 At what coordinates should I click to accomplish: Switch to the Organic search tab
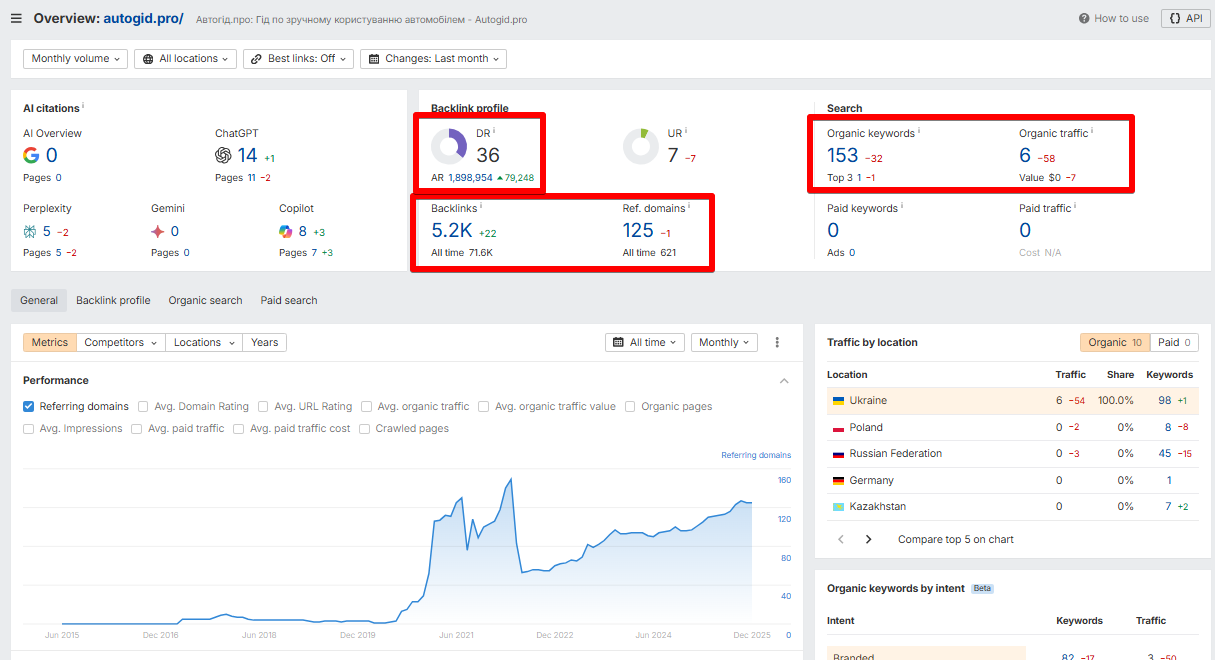point(205,300)
